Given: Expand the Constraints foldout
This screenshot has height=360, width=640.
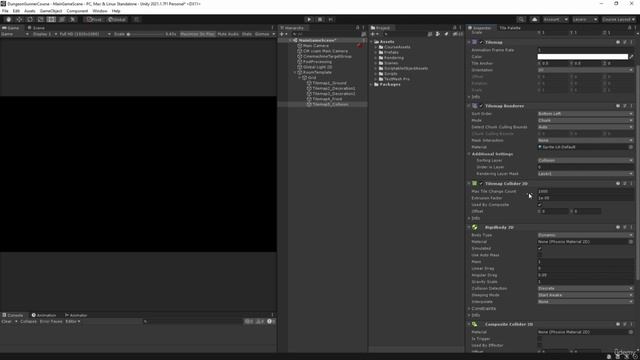Looking at the screenshot, I should 469,309.
